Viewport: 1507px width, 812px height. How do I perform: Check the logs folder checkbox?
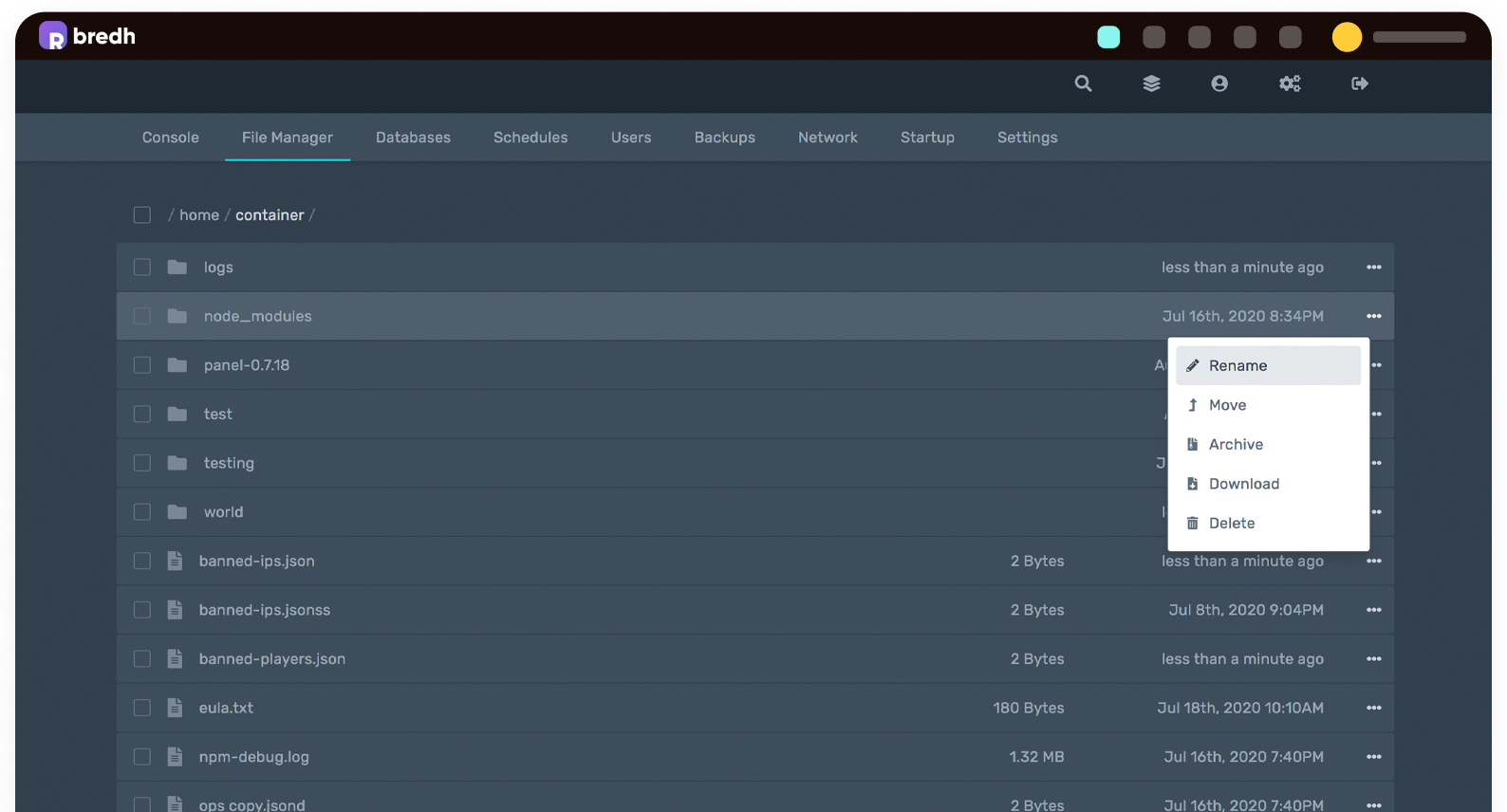tap(142, 268)
